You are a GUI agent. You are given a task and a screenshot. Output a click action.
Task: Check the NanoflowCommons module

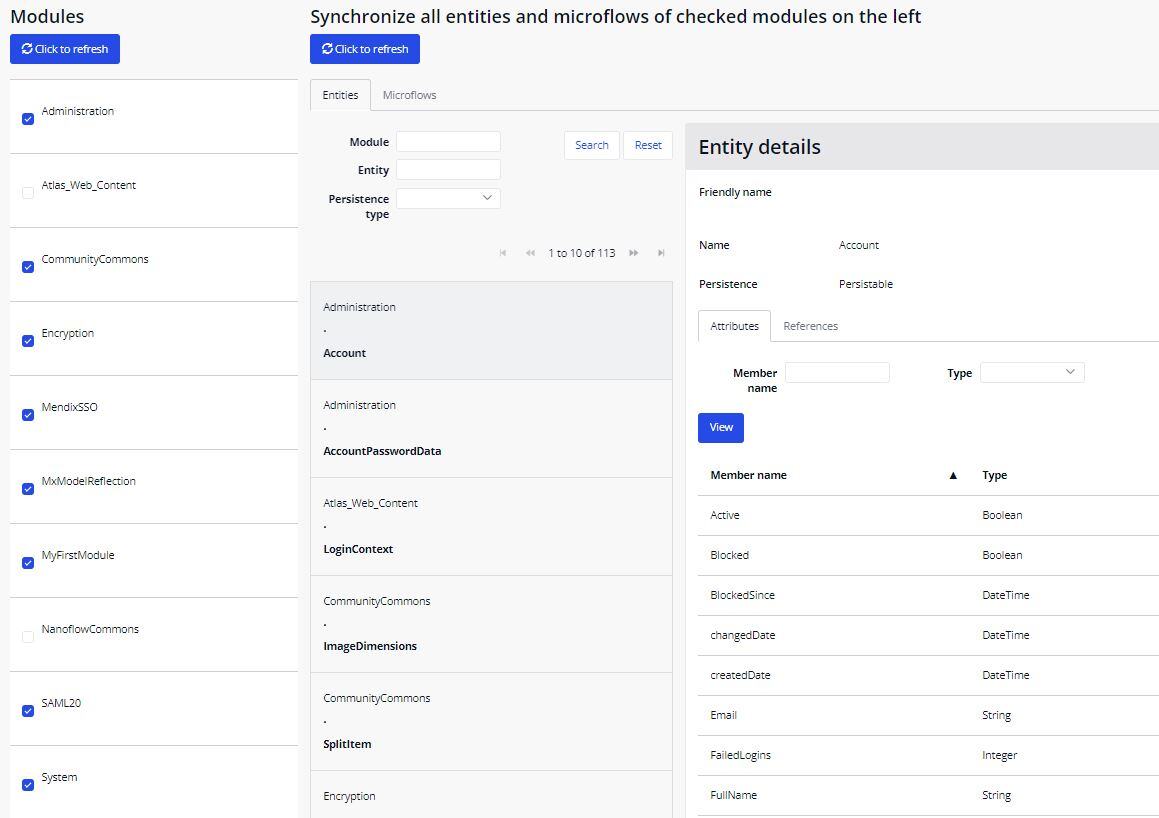[x=27, y=637]
